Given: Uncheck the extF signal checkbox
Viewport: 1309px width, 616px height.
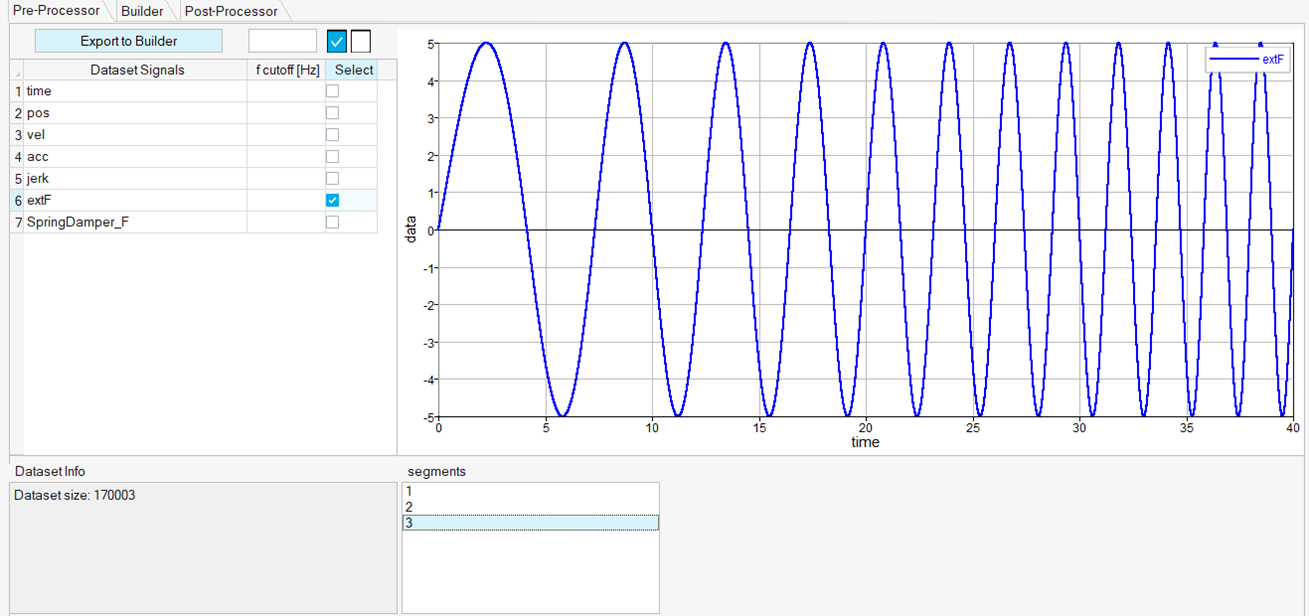Looking at the screenshot, I should pos(332,200).
